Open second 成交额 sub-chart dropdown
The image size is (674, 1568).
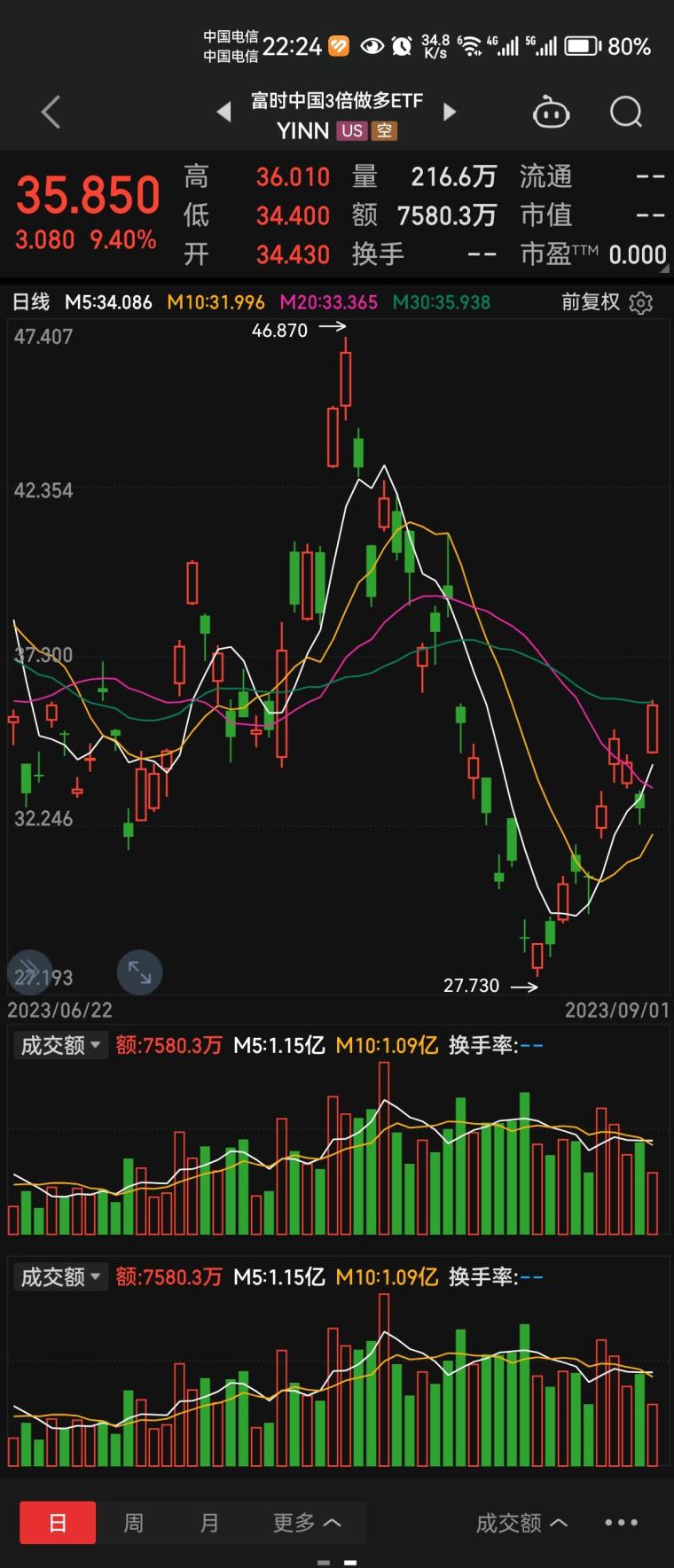tap(60, 1276)
